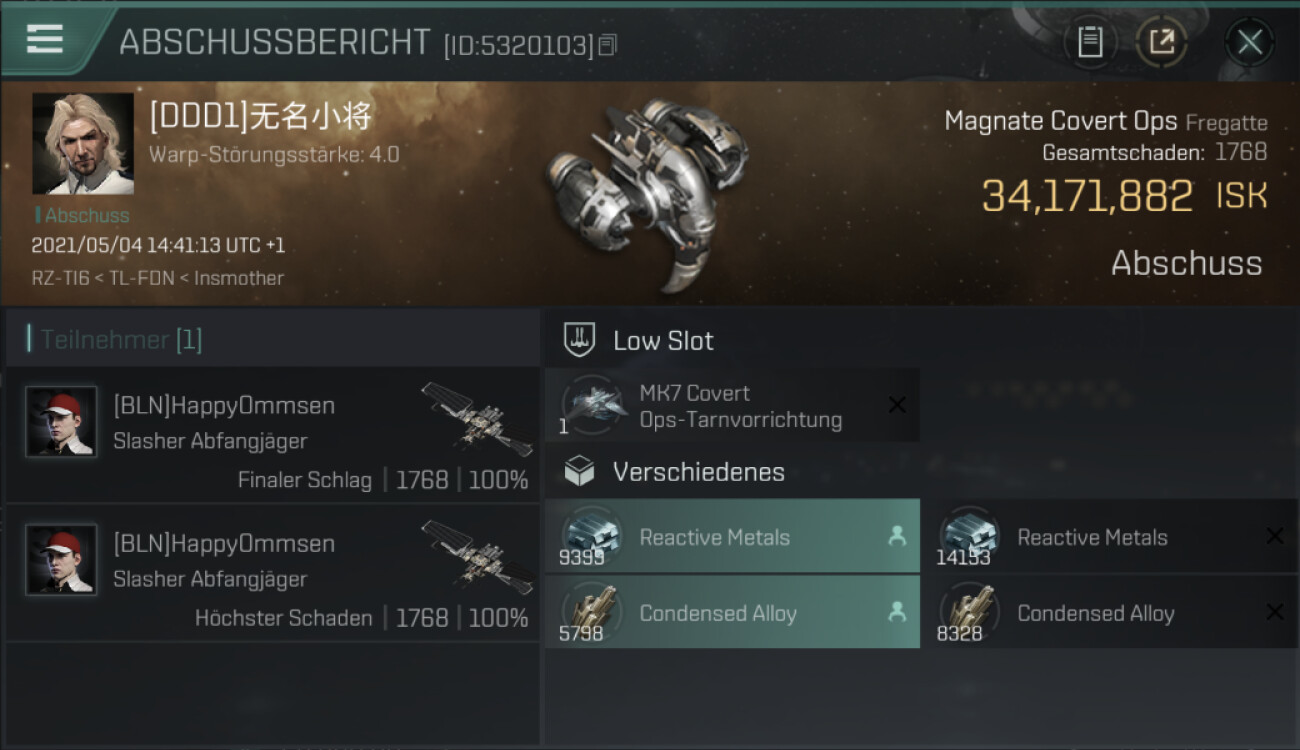Select the dropped Condensed Alloy 5798 entry
Image resolution: width=1300 pixels, height=750 pixels.
[732, 612]
